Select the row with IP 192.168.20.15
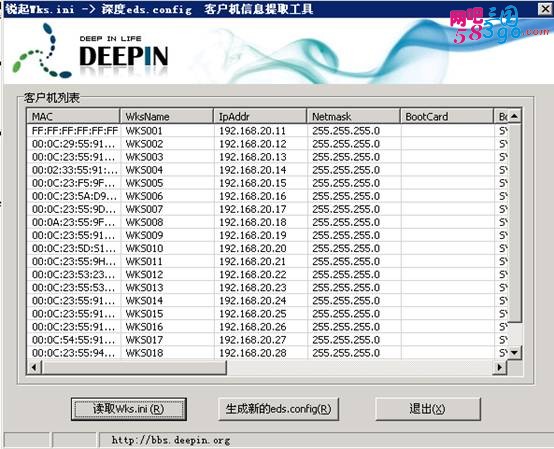Image resolution: width=554 pixels, height=449 pixels. point(267,183)
